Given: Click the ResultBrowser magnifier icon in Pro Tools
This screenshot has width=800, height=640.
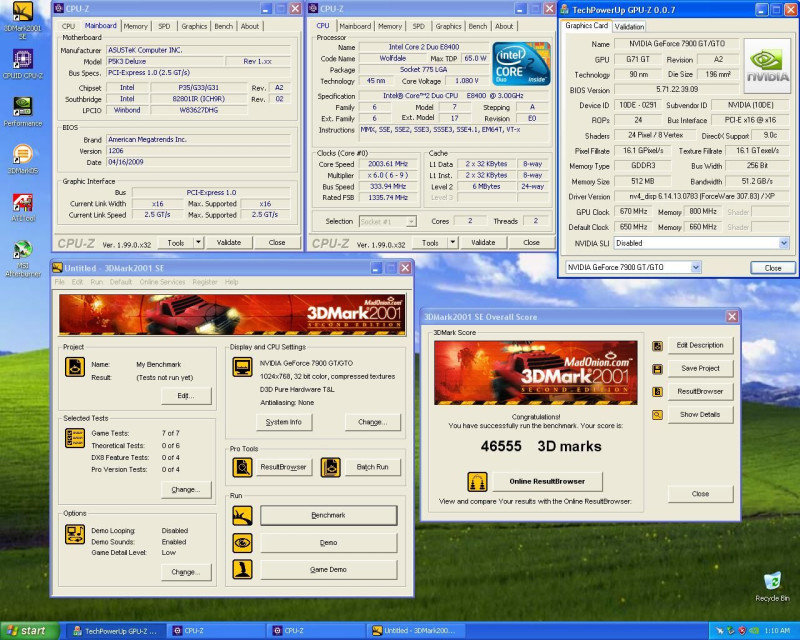Looking at the screenshot, I should pos(242,467).
